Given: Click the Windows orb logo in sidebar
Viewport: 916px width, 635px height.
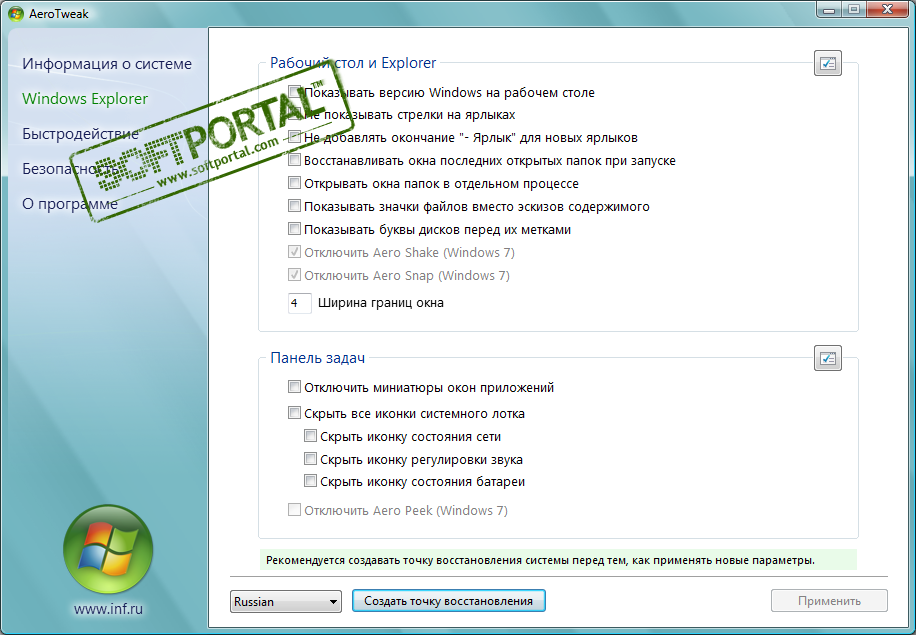Looking at the screenshot, I should (x=108, y=550).
